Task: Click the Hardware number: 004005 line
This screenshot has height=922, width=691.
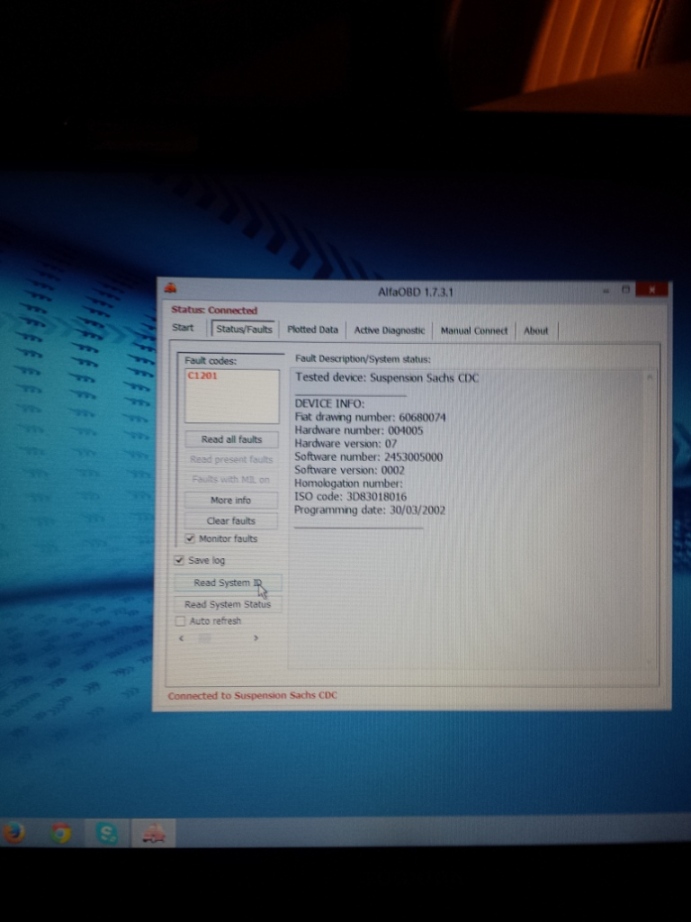Action: tap(359, 430)
